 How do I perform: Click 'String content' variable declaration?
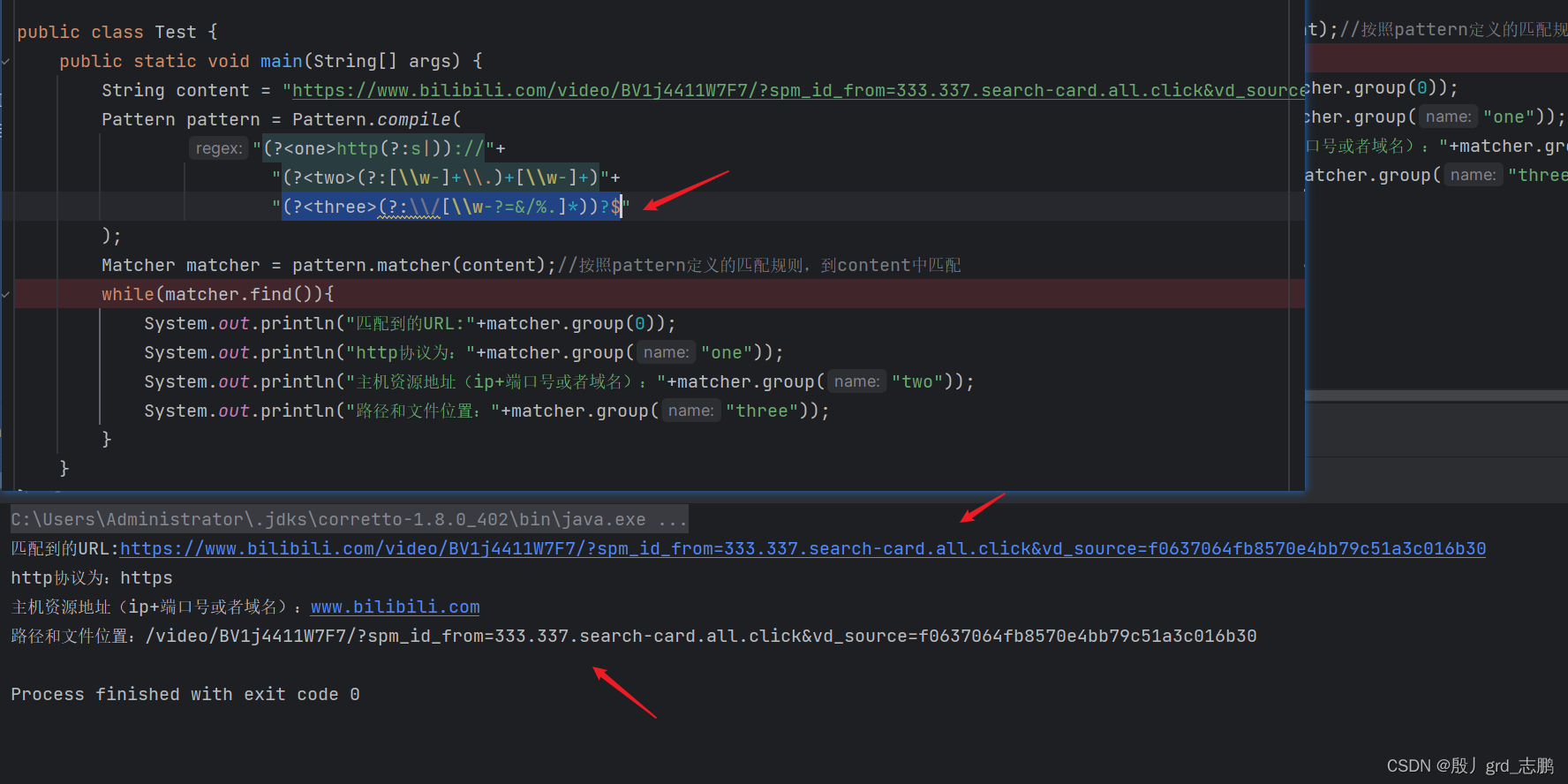tap(176, 90)
